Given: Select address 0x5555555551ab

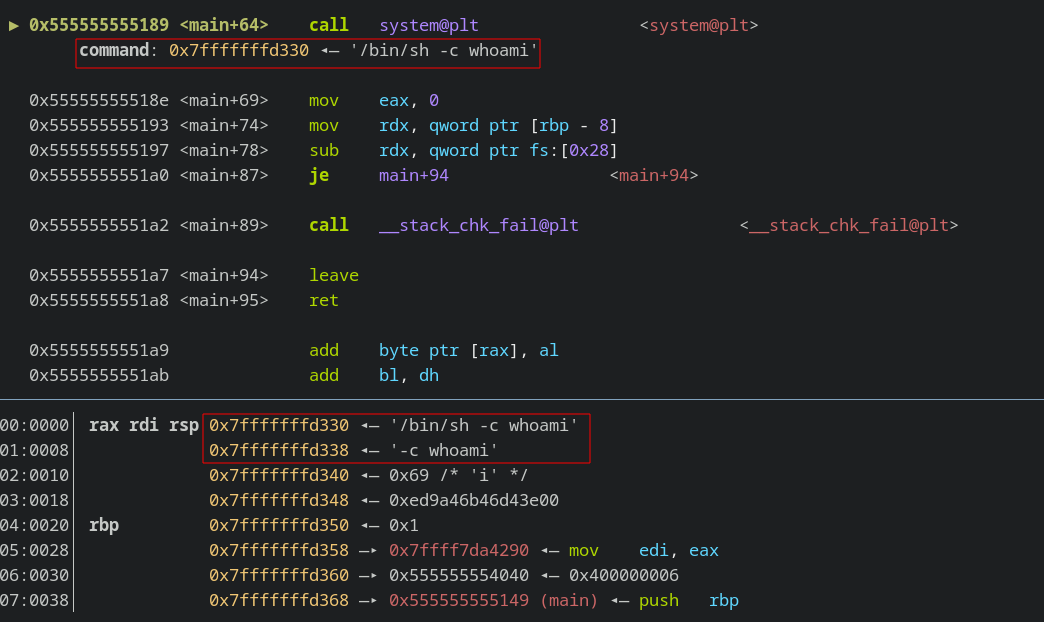Looking at the screenshot, I should tap(99, 376).
